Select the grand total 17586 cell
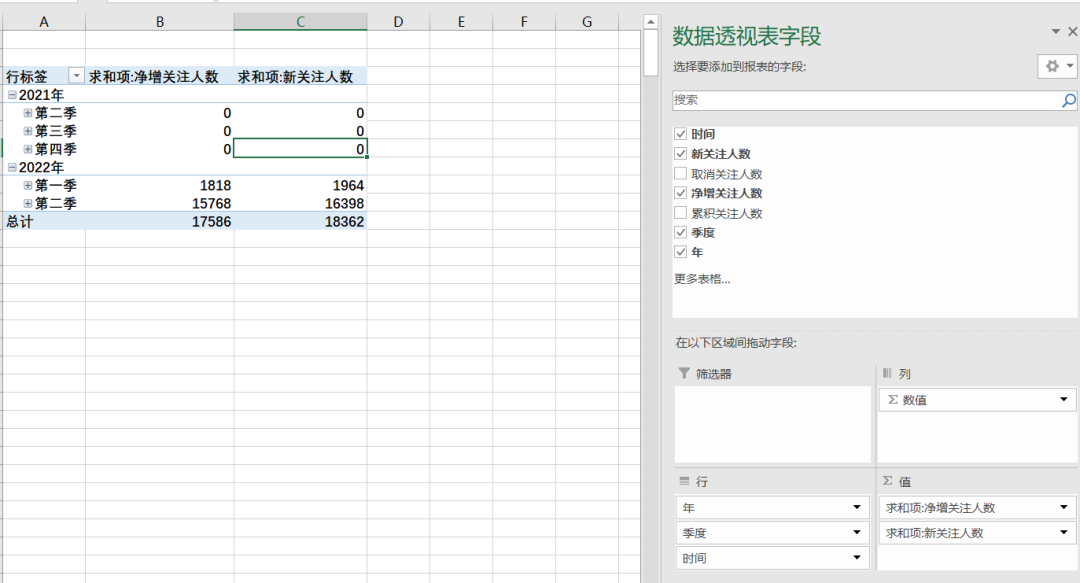1080x583 pixels. 160,221
